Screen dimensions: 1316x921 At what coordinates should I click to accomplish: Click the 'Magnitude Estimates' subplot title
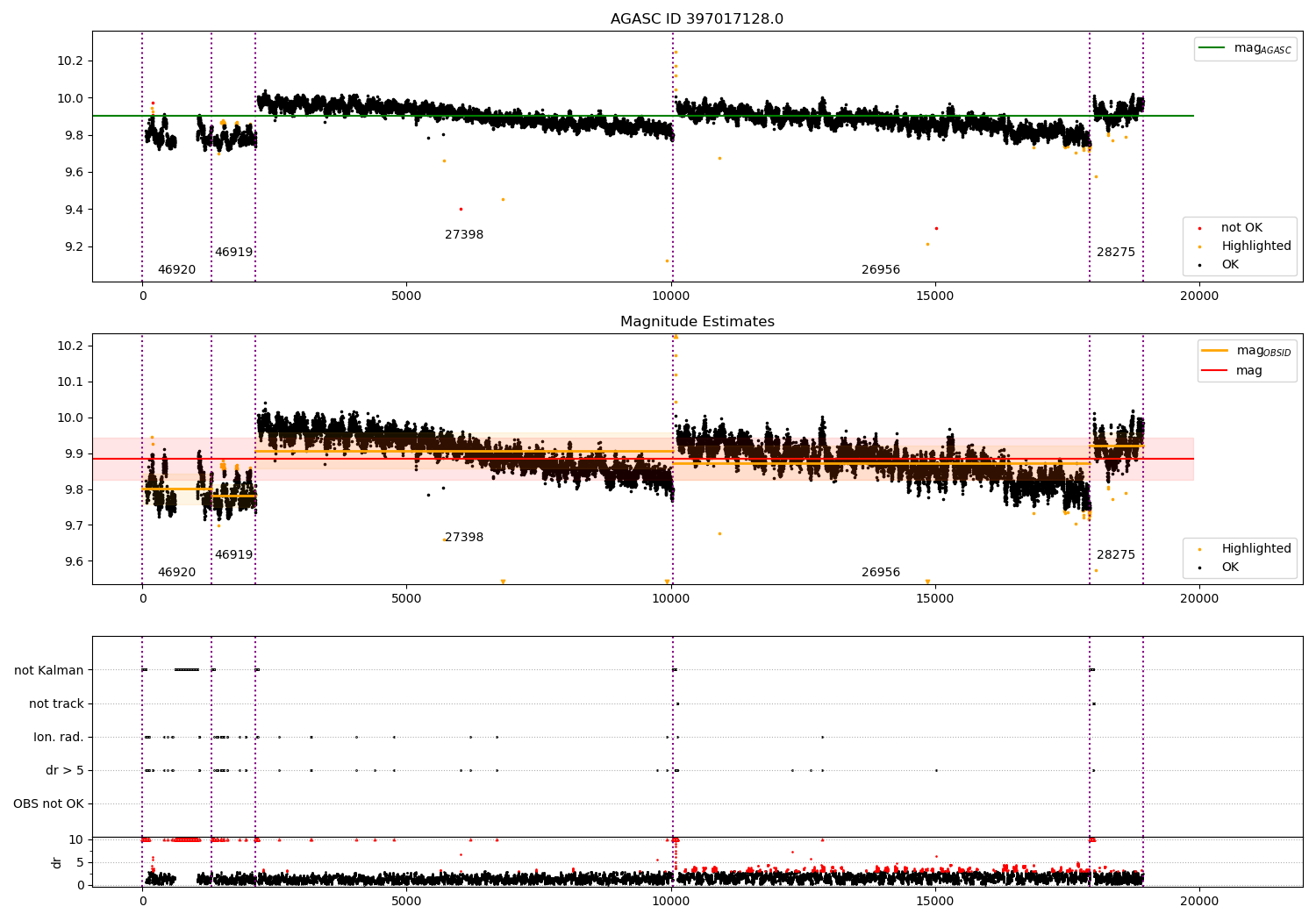coord(697,322)
